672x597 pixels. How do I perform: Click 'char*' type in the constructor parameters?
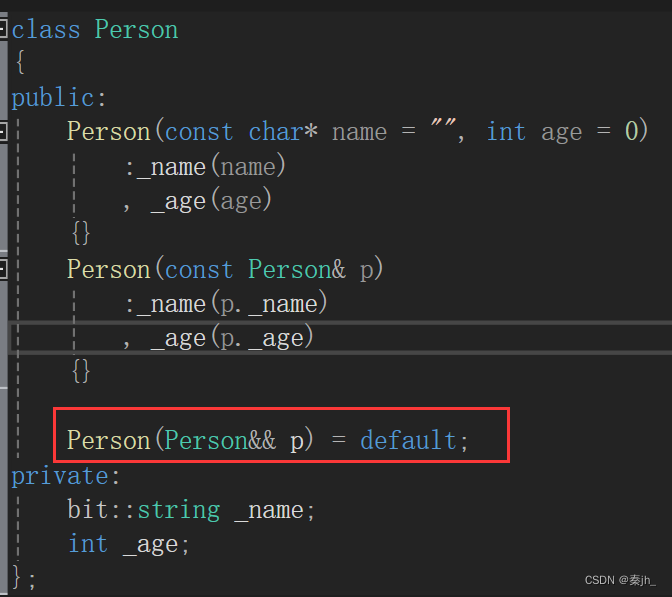[x=283, y=132]
